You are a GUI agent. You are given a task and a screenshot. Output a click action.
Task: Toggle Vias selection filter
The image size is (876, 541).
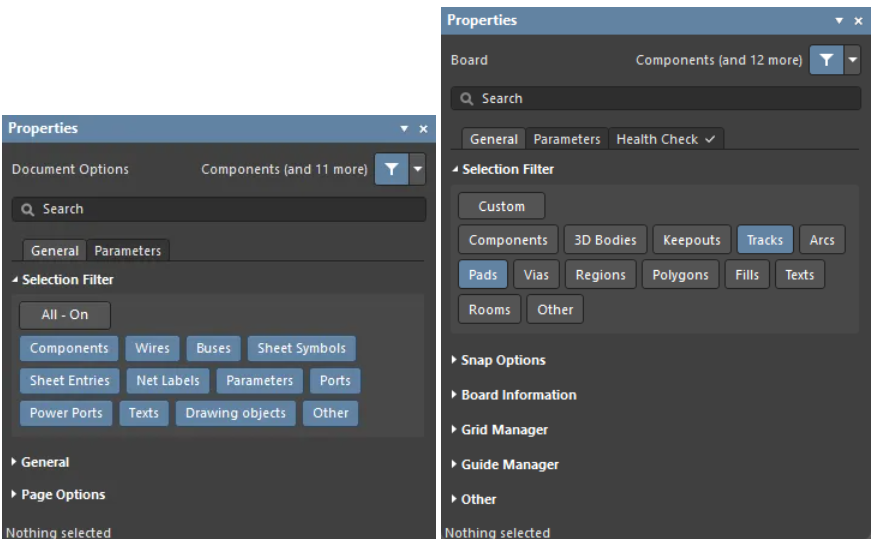pos(536,275)
